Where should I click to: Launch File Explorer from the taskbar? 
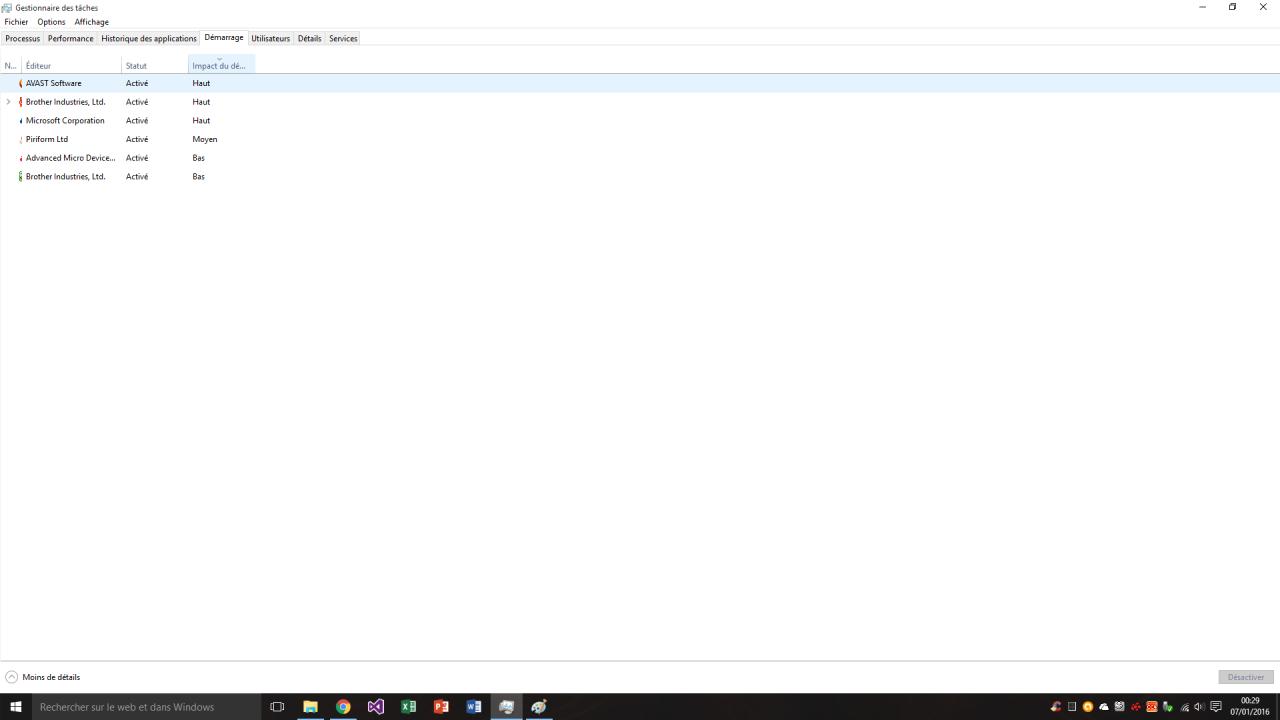point(310,707)
